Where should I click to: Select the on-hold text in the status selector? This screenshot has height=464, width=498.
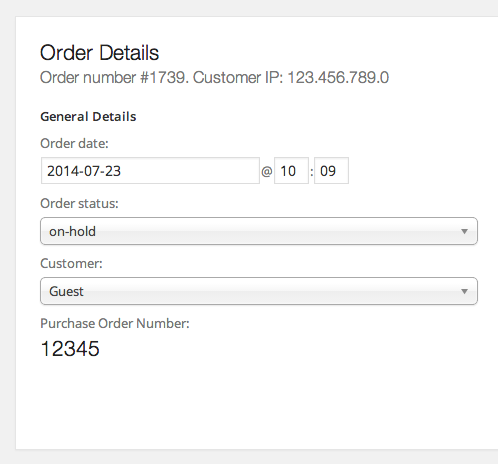click(72, 231)
